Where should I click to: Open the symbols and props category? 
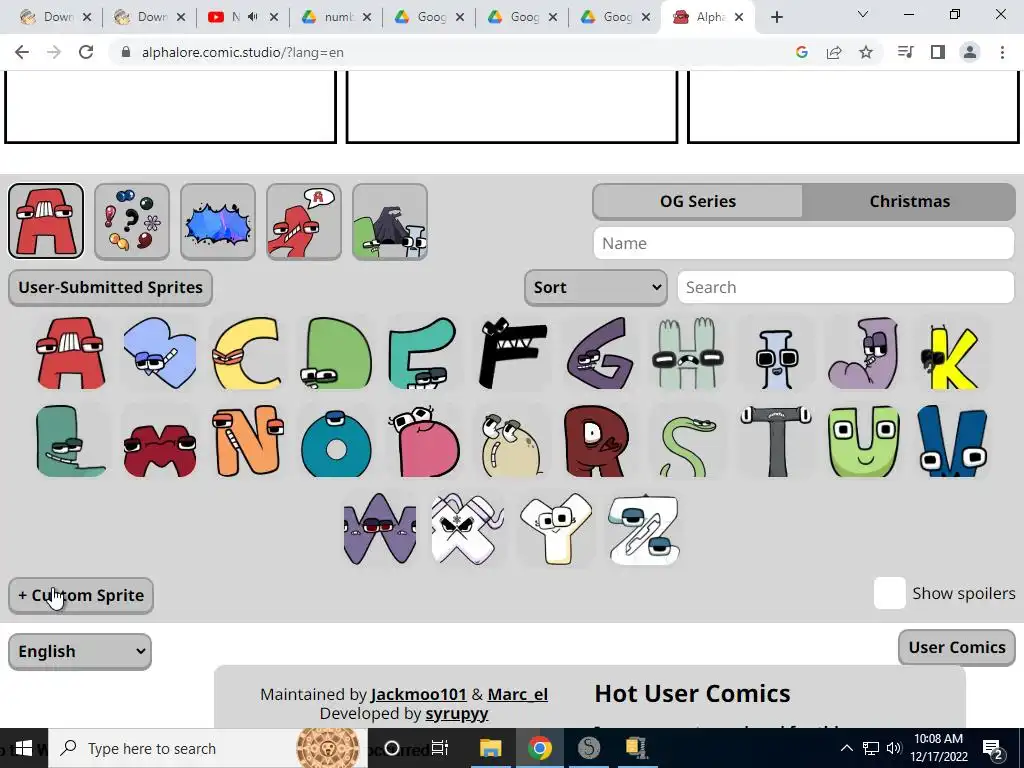(132, 221)
